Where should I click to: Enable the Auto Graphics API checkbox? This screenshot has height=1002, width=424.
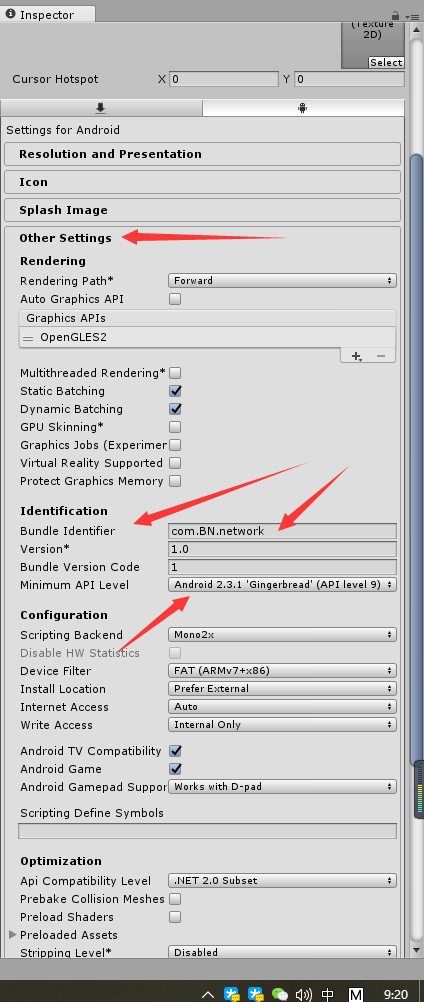174,299
